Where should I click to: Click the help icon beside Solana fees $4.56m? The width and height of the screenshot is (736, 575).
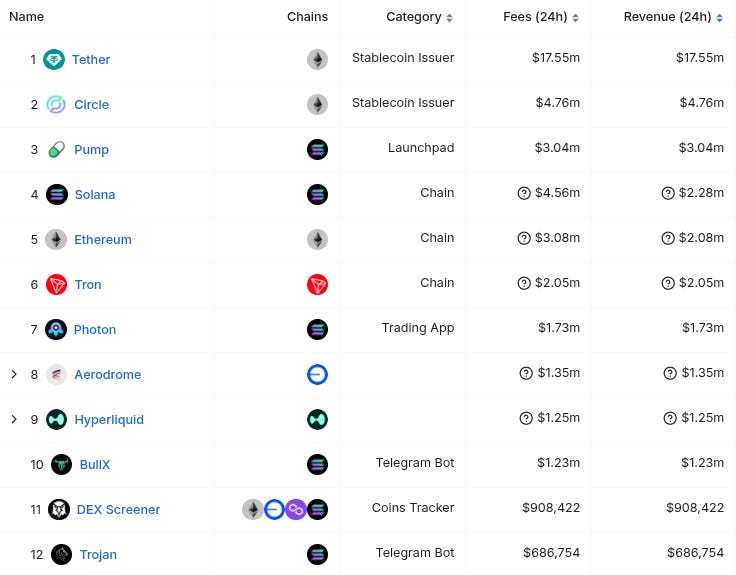(524, 193)
